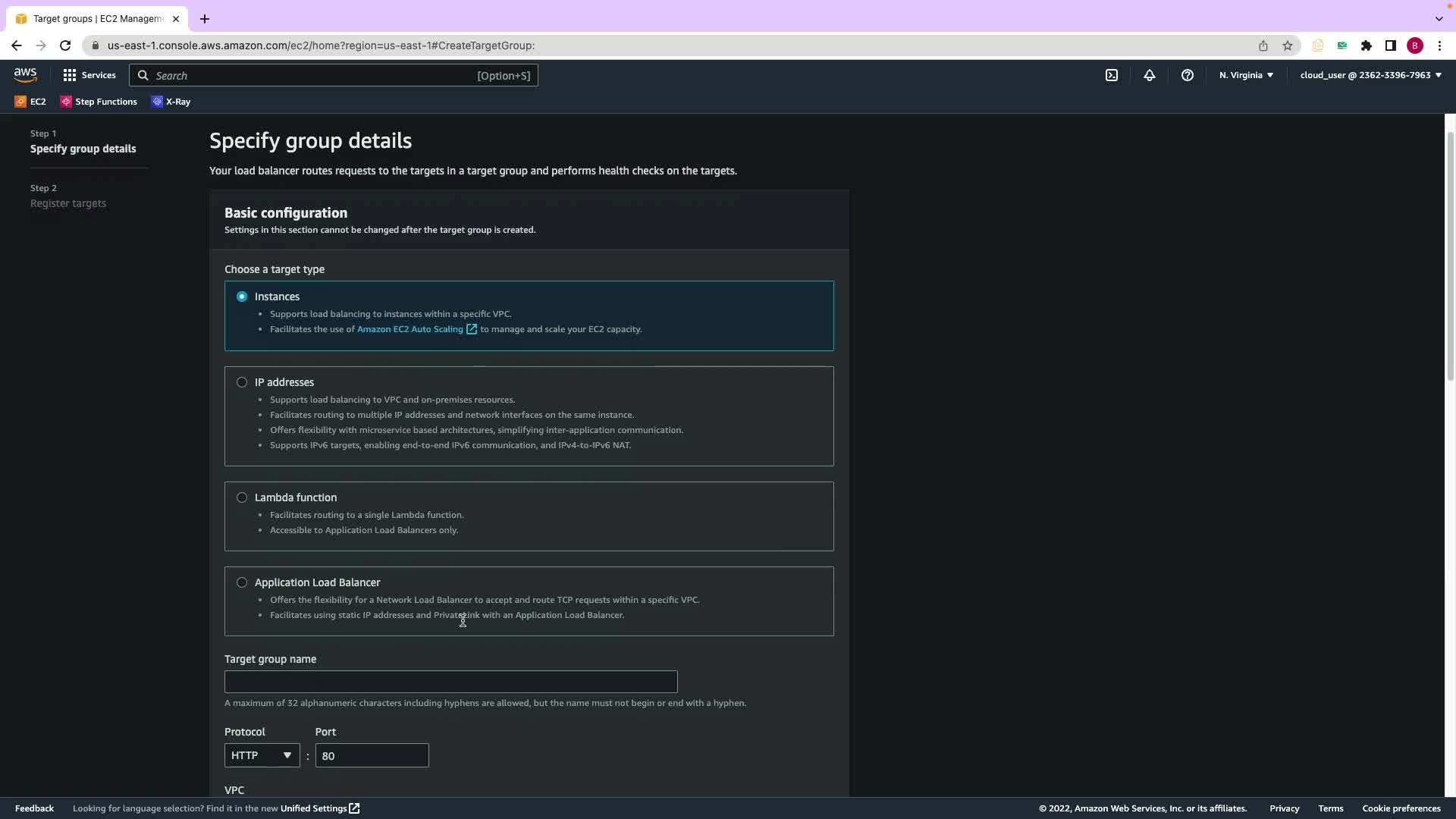Screen dimensions: 1456x819
Task: Open the Services grid menu
Action: [x=89, y=75]
